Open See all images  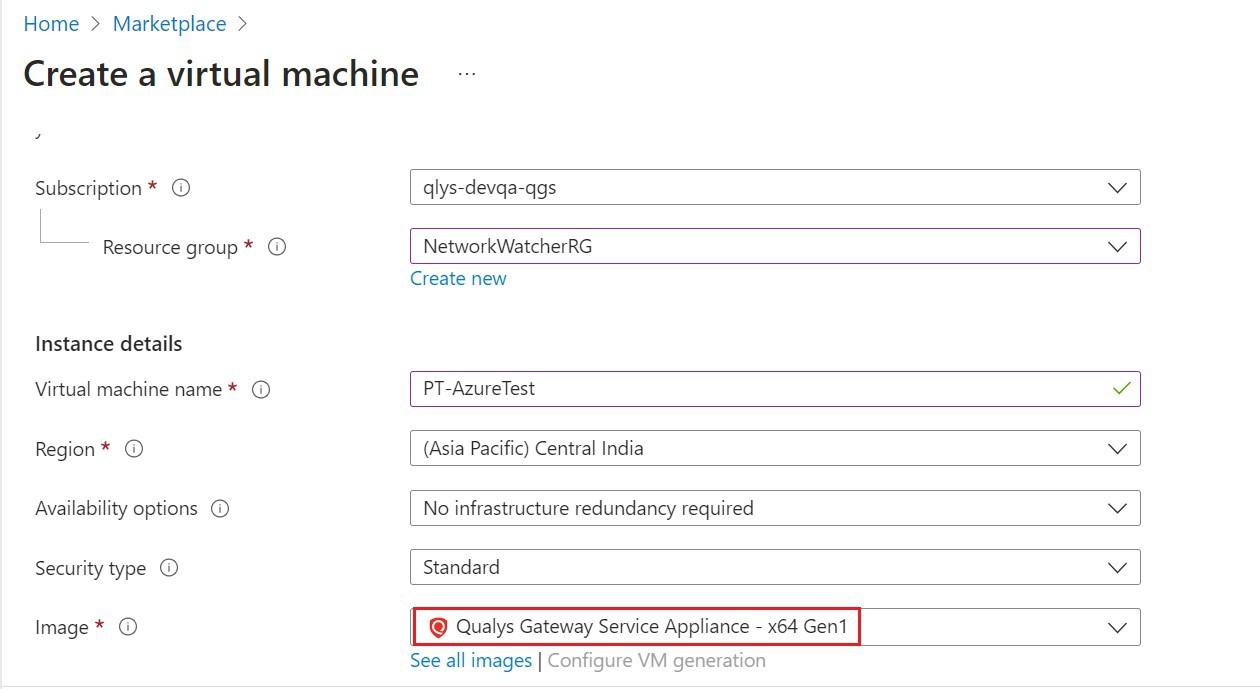[470, 660]
